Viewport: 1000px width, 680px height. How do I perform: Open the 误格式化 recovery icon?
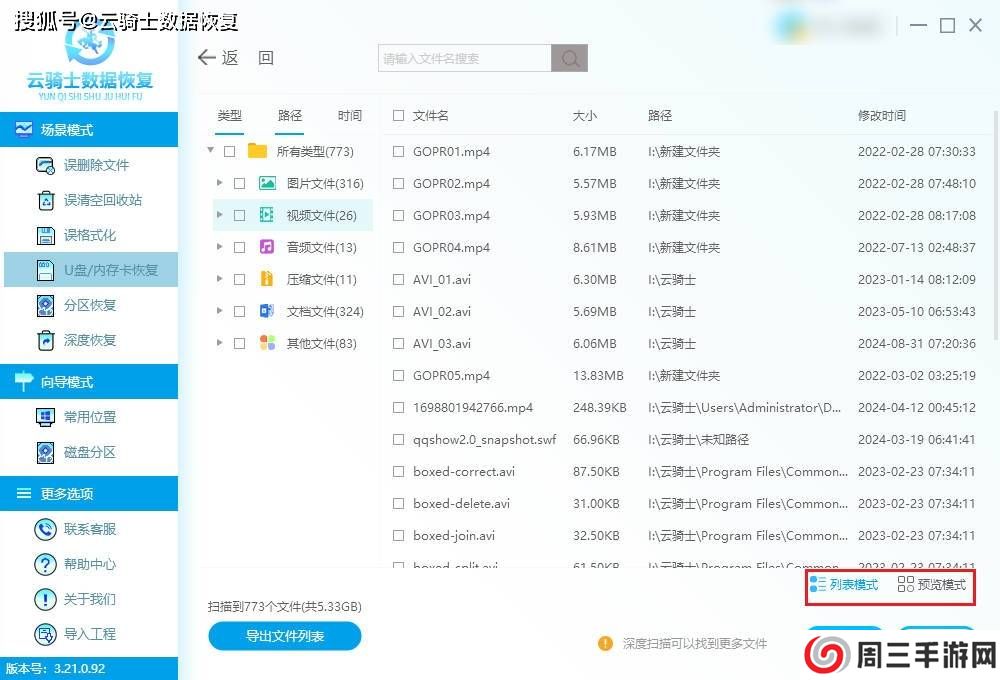(45, 235)
